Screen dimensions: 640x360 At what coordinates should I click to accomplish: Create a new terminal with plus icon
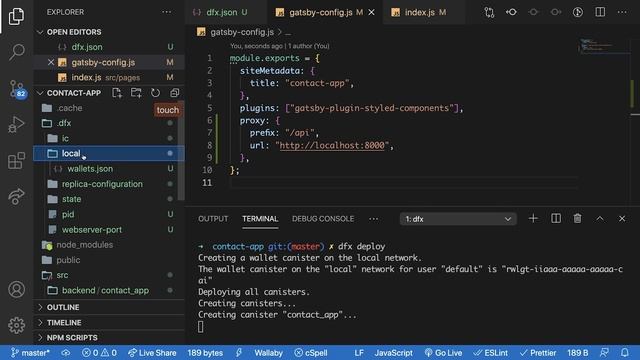coord(533,219)
